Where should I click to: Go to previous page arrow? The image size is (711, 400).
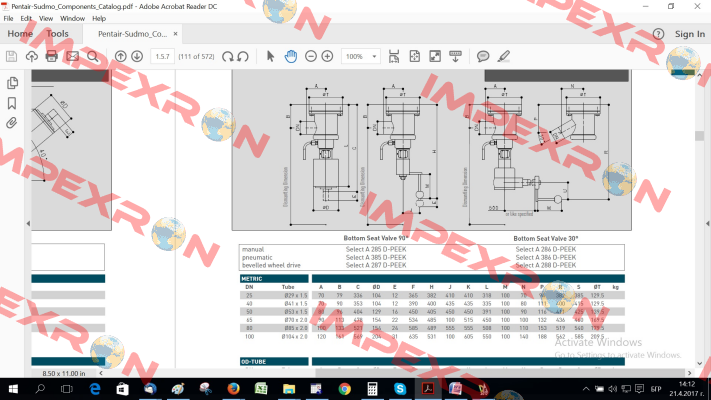121,56
